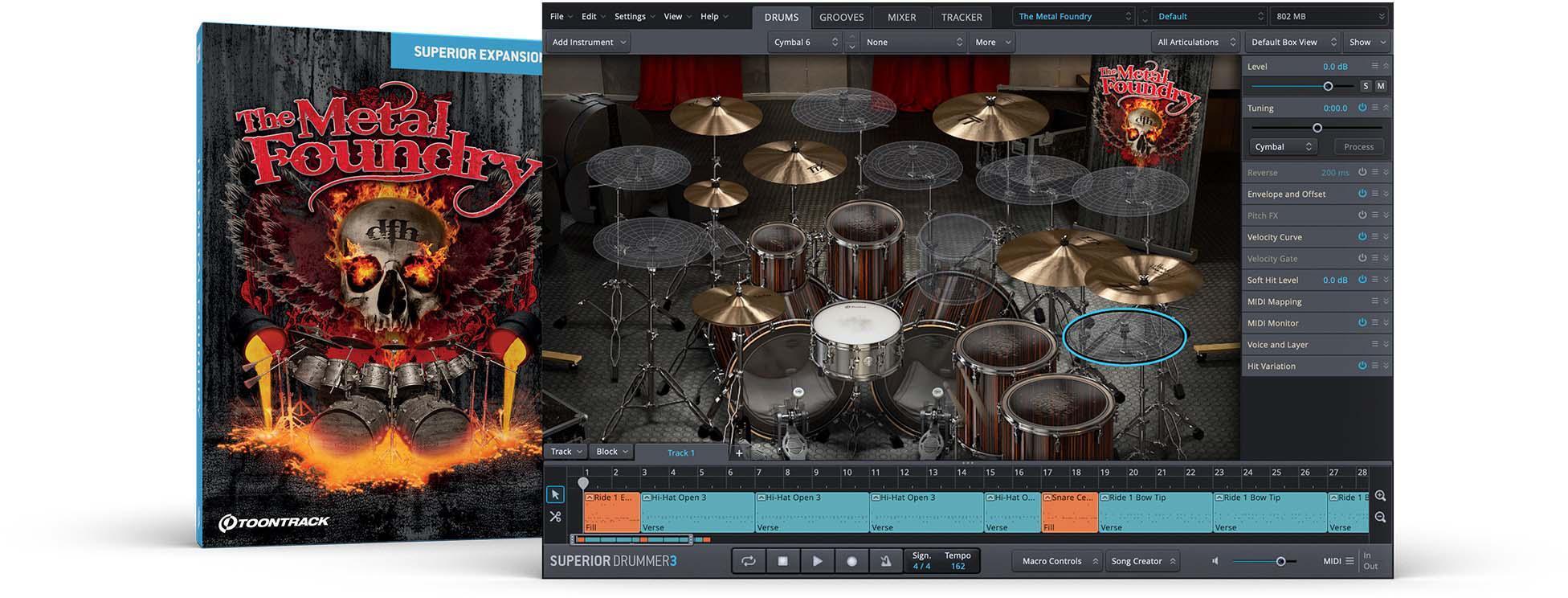
Task: Open Hit Variation menu icon
Action: point(1374,366)
